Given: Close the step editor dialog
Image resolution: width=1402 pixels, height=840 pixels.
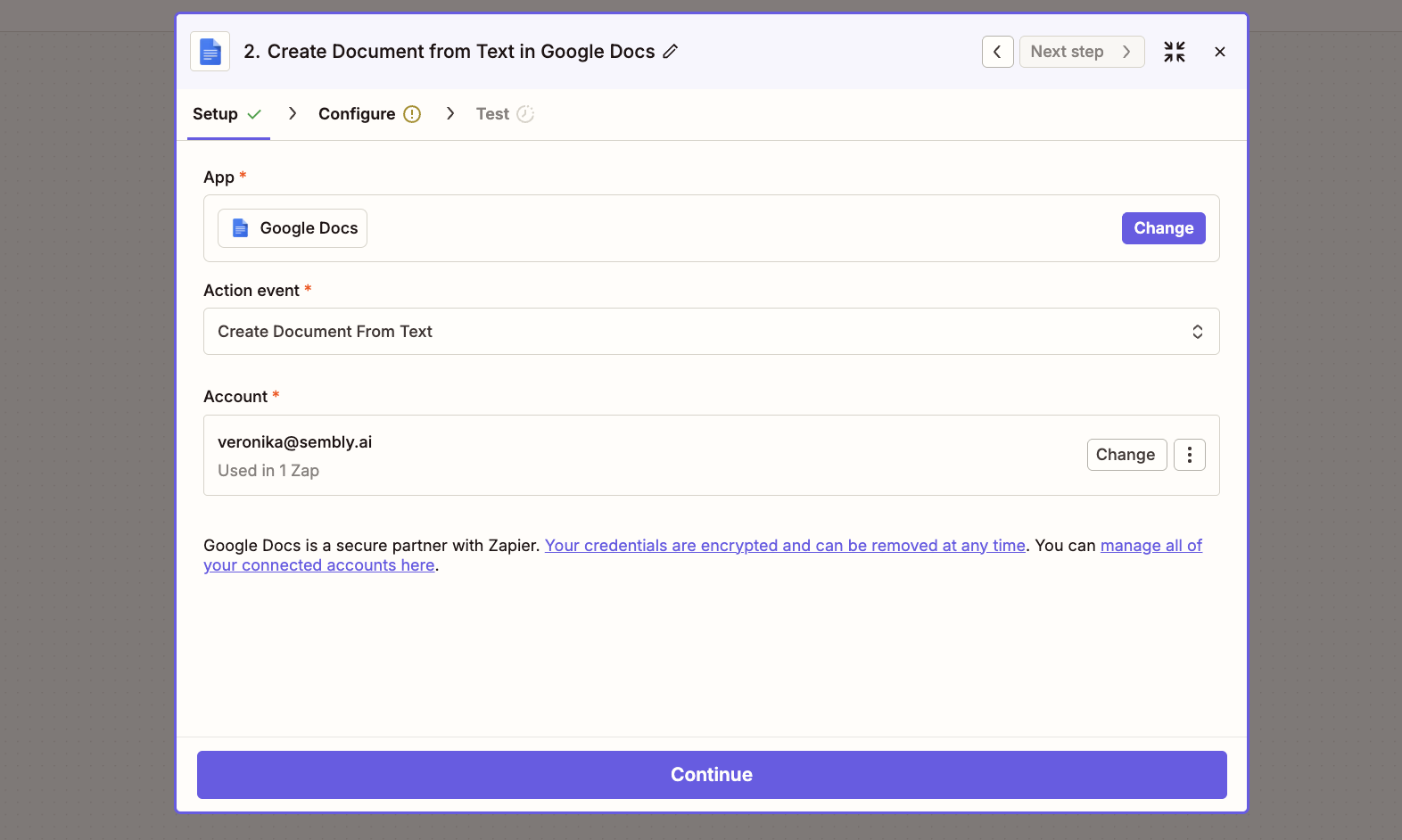Looking at the screenshot, I should tap(1220, 52).
